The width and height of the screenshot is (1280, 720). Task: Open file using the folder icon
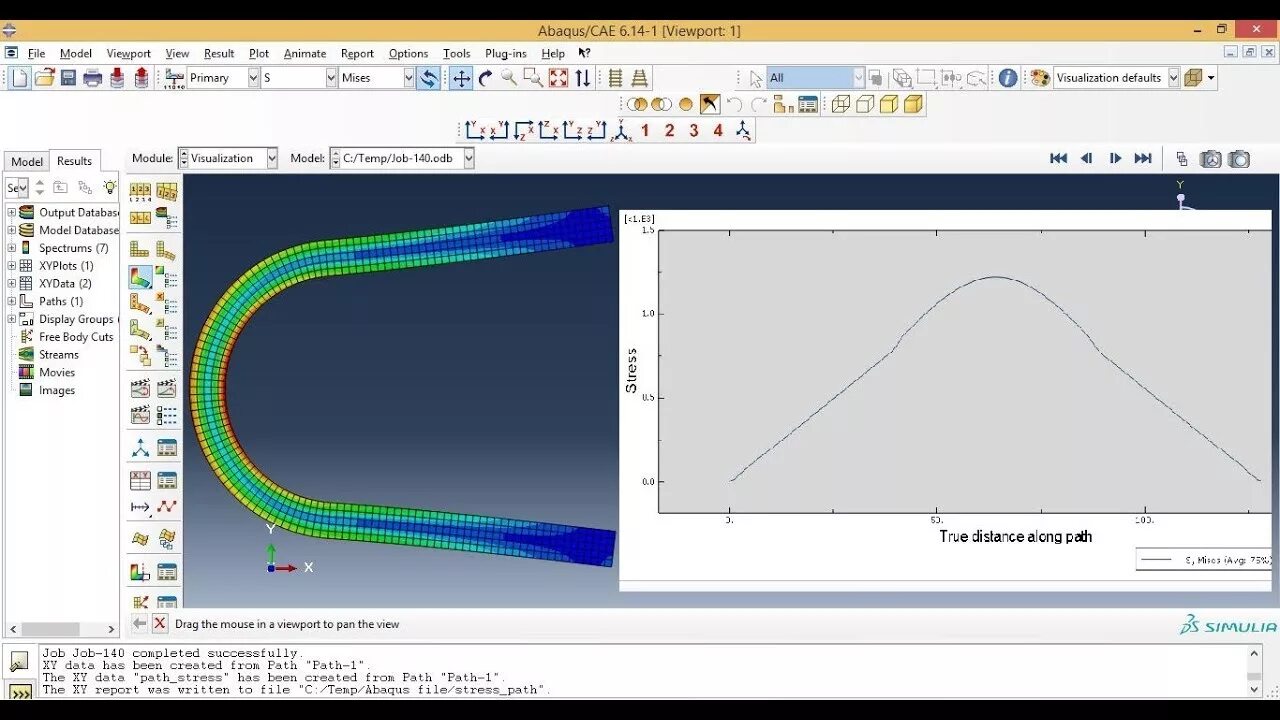point(44,78)
